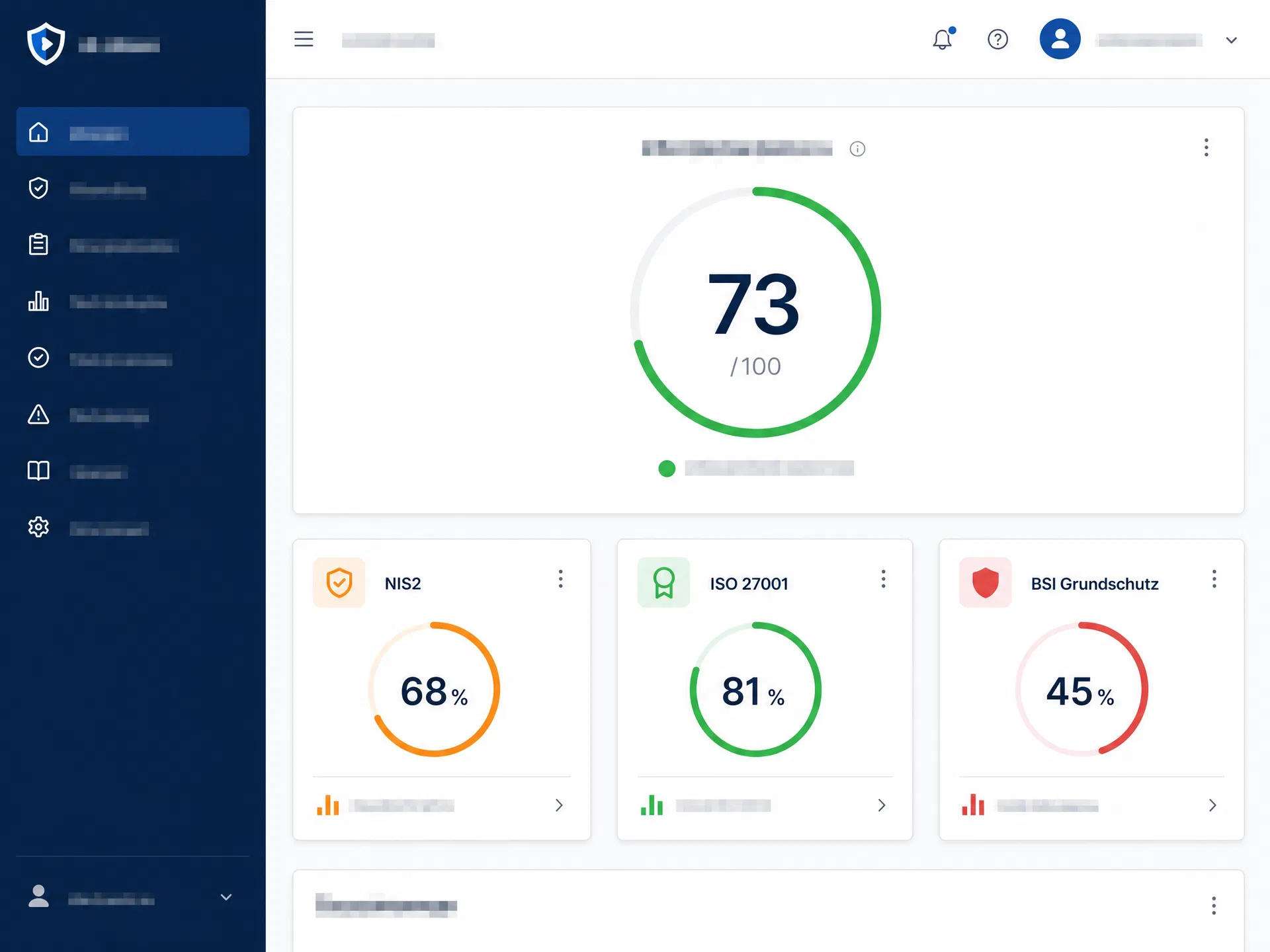Open ISO 27001 details with the right chevron
The width and height of the screenshot is (1270, 952).
(882, 805)
